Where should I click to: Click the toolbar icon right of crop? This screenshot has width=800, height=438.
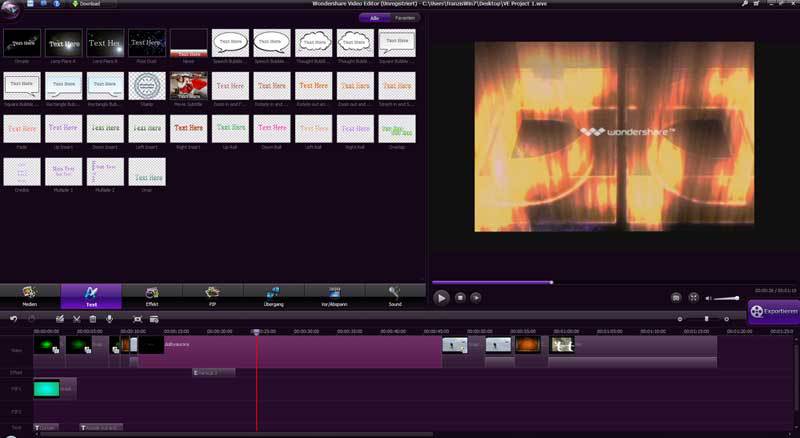pyautogui.click(x=154, y=319)
